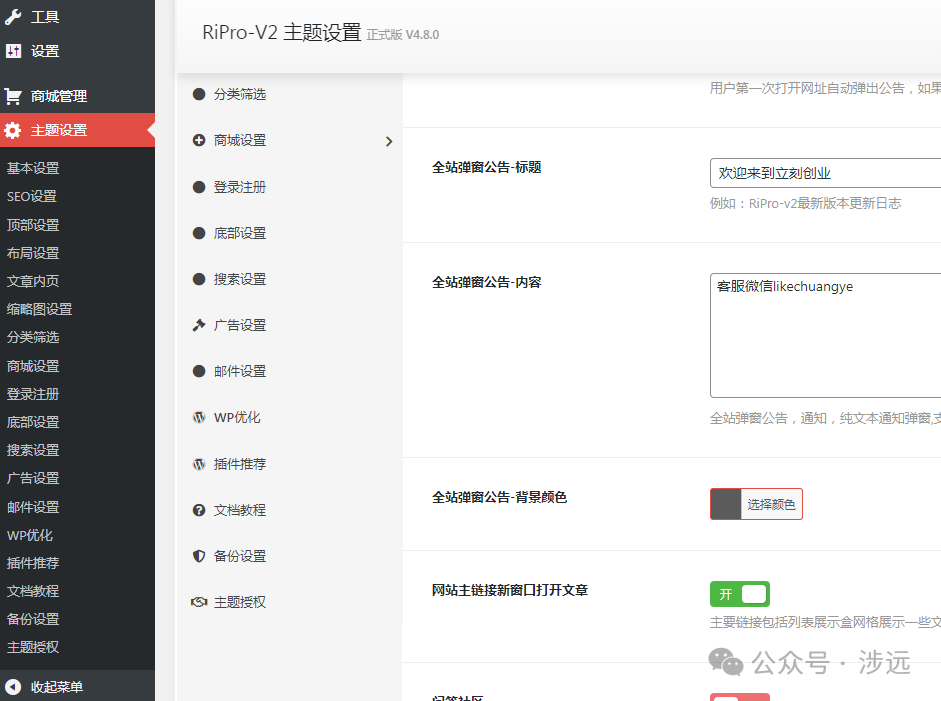
Task: Focus the 全站弹窗公告-内容 textarea
Action: (x=825, y=335)
